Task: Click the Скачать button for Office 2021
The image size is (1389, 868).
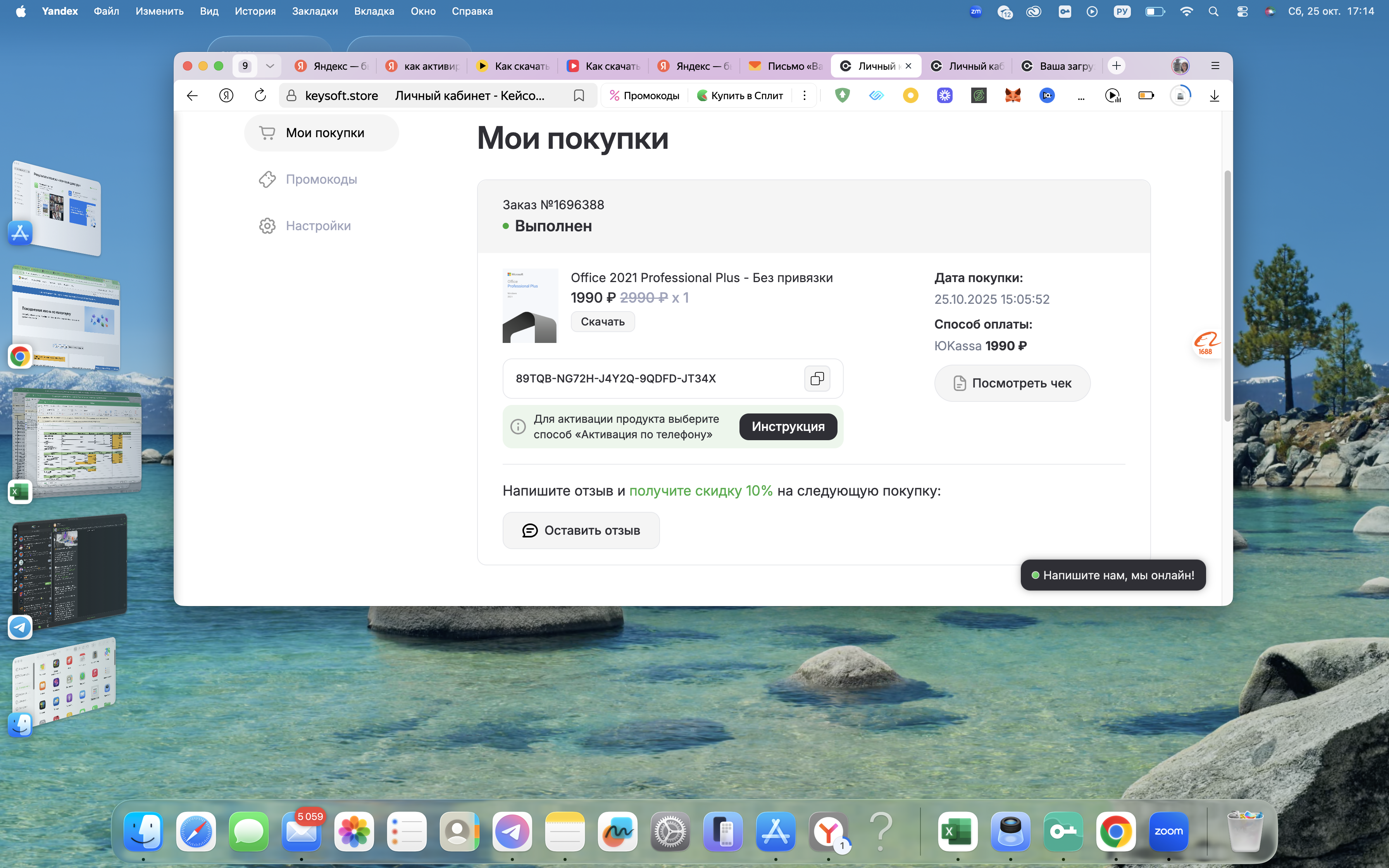Action: click(602, 322)
